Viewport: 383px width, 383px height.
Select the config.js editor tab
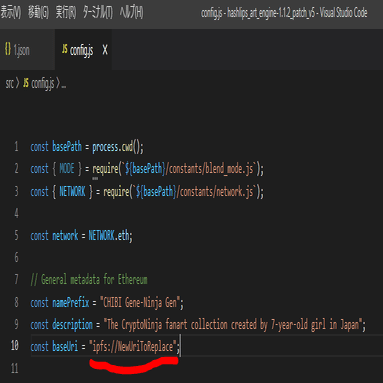coord(82,50)
